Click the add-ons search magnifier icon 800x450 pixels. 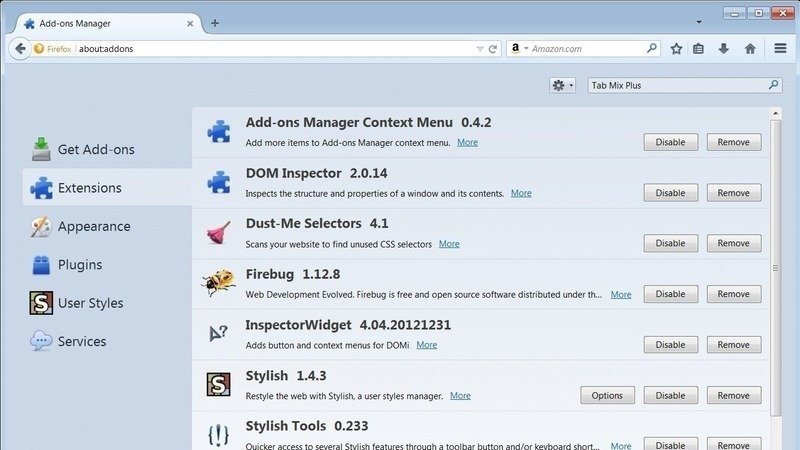tap(773, 85)
